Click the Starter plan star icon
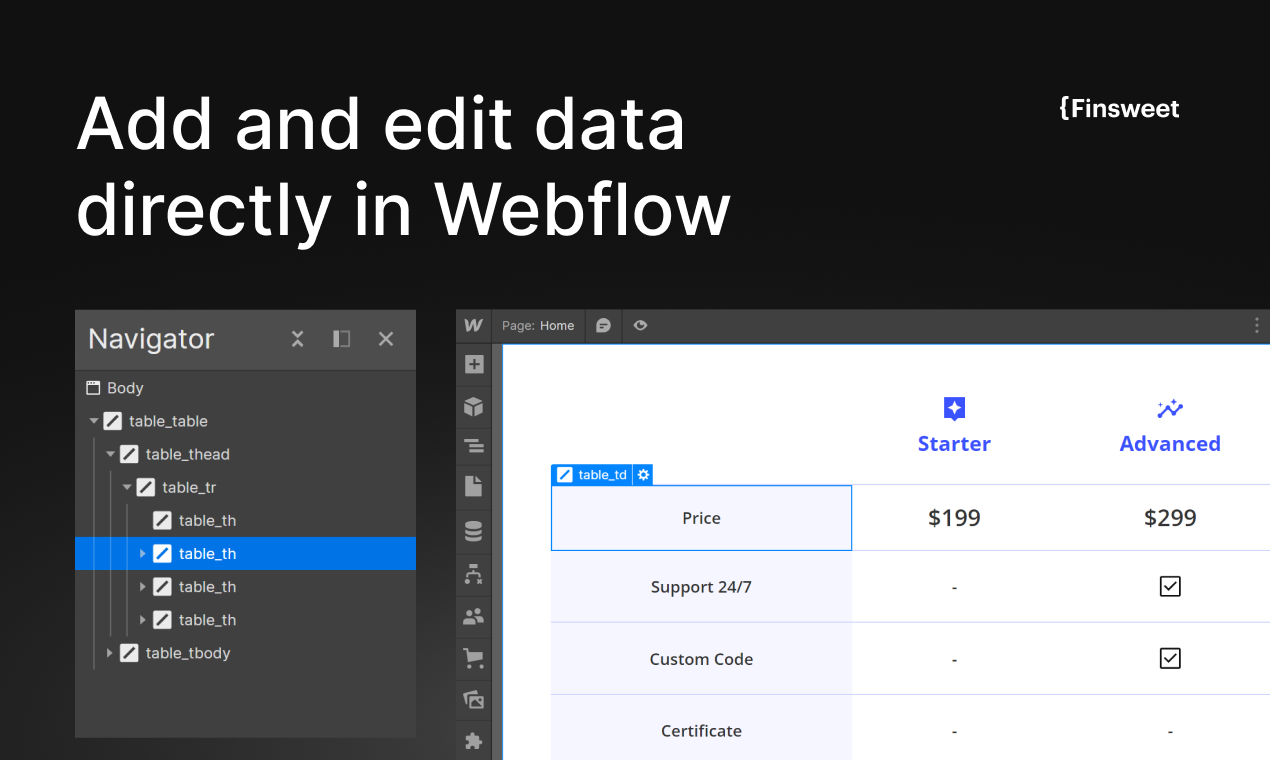This screenshot has height=760, width=1270. pos(954,408)
